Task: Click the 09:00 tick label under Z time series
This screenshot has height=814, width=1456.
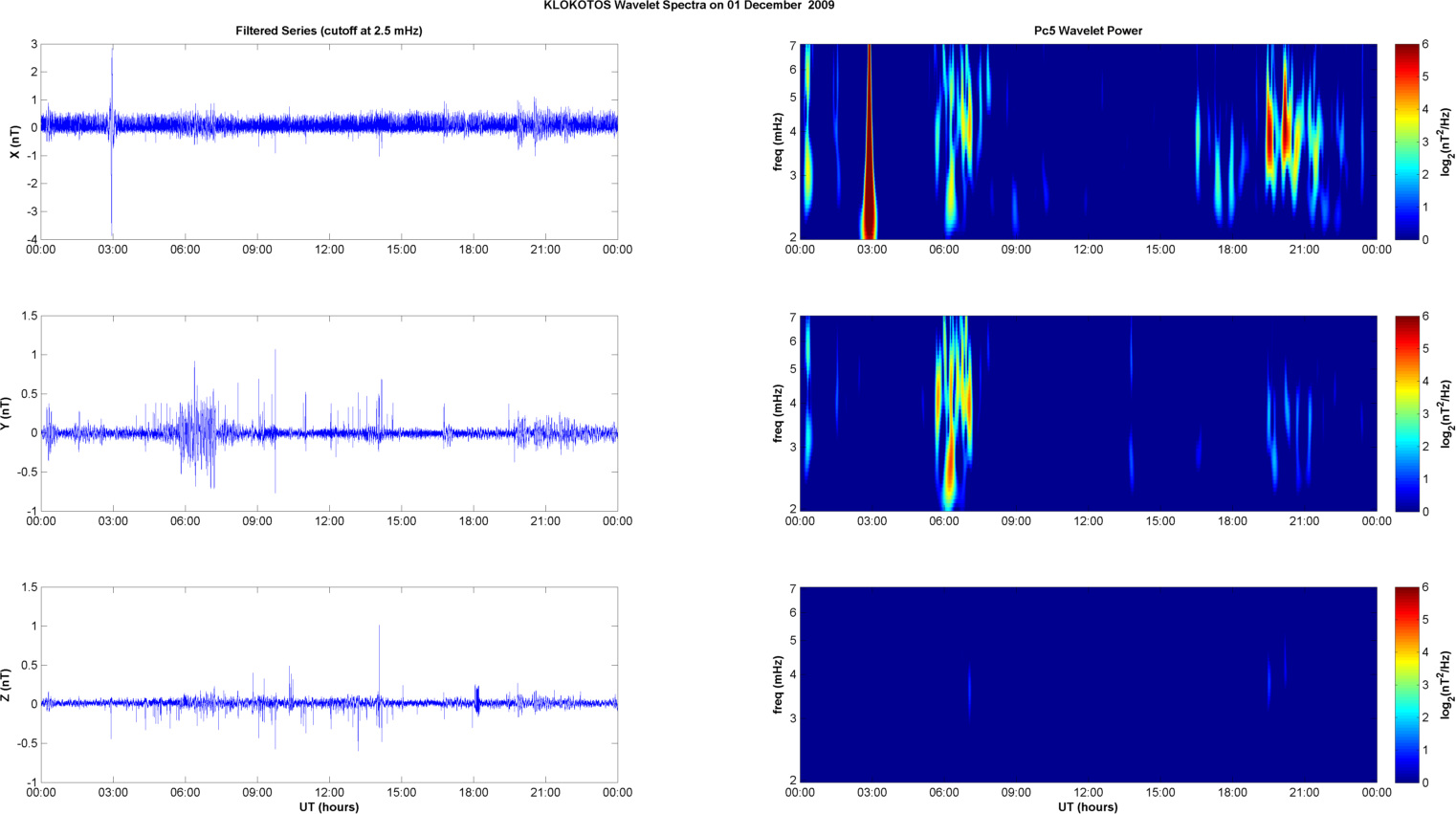Action: [257, 792]
